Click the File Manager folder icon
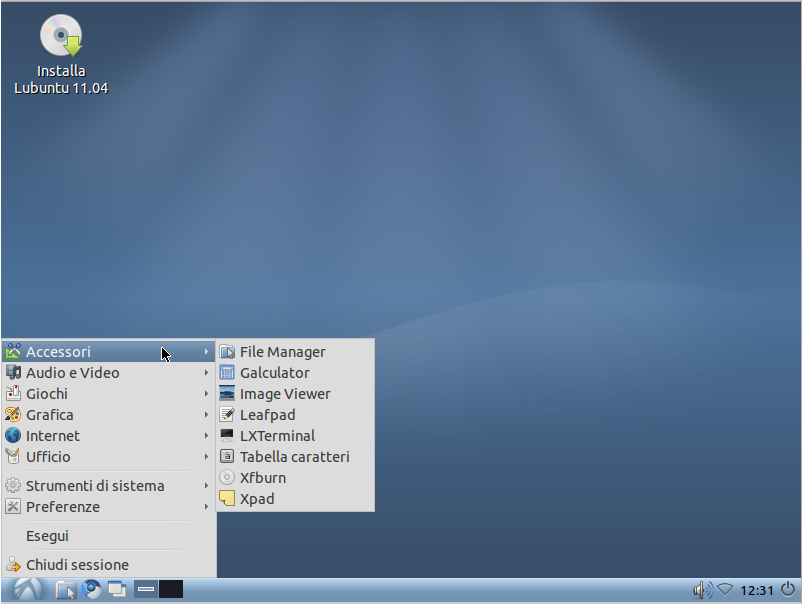 (227, 352)
